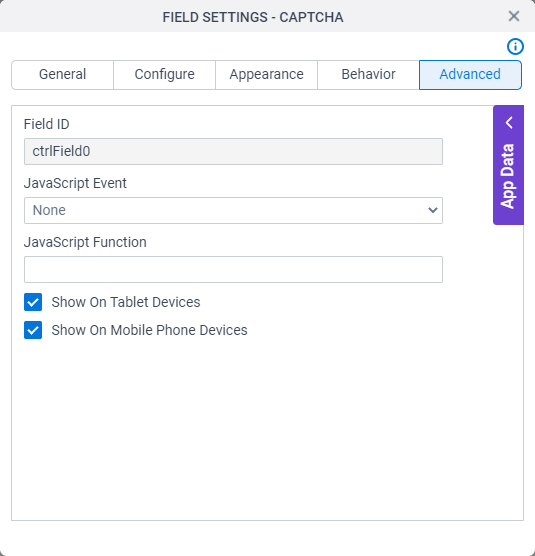Click the Show On Mobile Phone Devices label
Screen dimensions: 535x556
(x=149, y=330)
